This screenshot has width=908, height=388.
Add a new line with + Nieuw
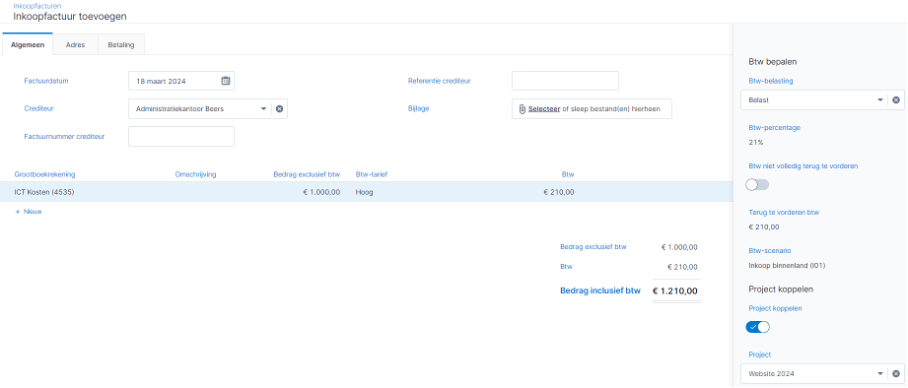tap(28, 212)
